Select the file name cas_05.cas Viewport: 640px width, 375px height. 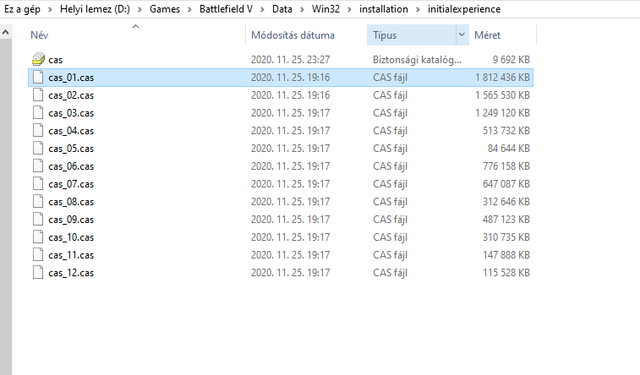click(71, 149)
